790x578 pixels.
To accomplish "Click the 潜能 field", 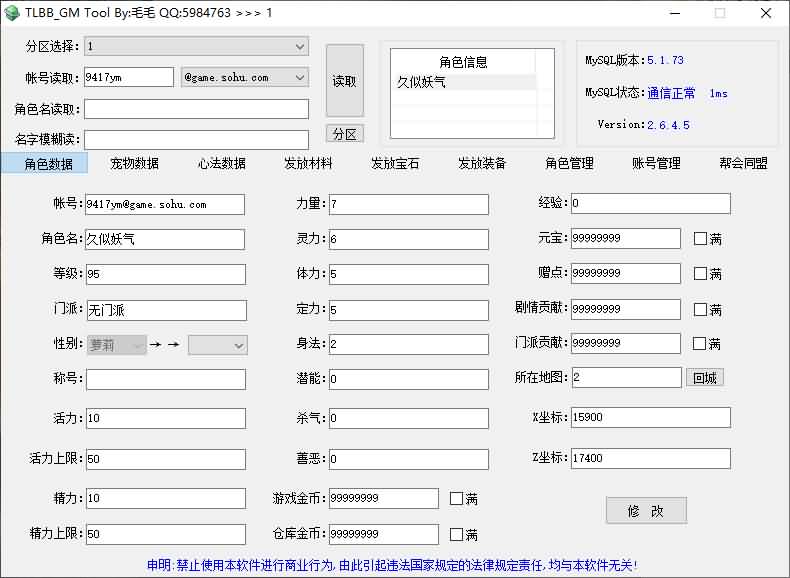I will click(409, 379).
